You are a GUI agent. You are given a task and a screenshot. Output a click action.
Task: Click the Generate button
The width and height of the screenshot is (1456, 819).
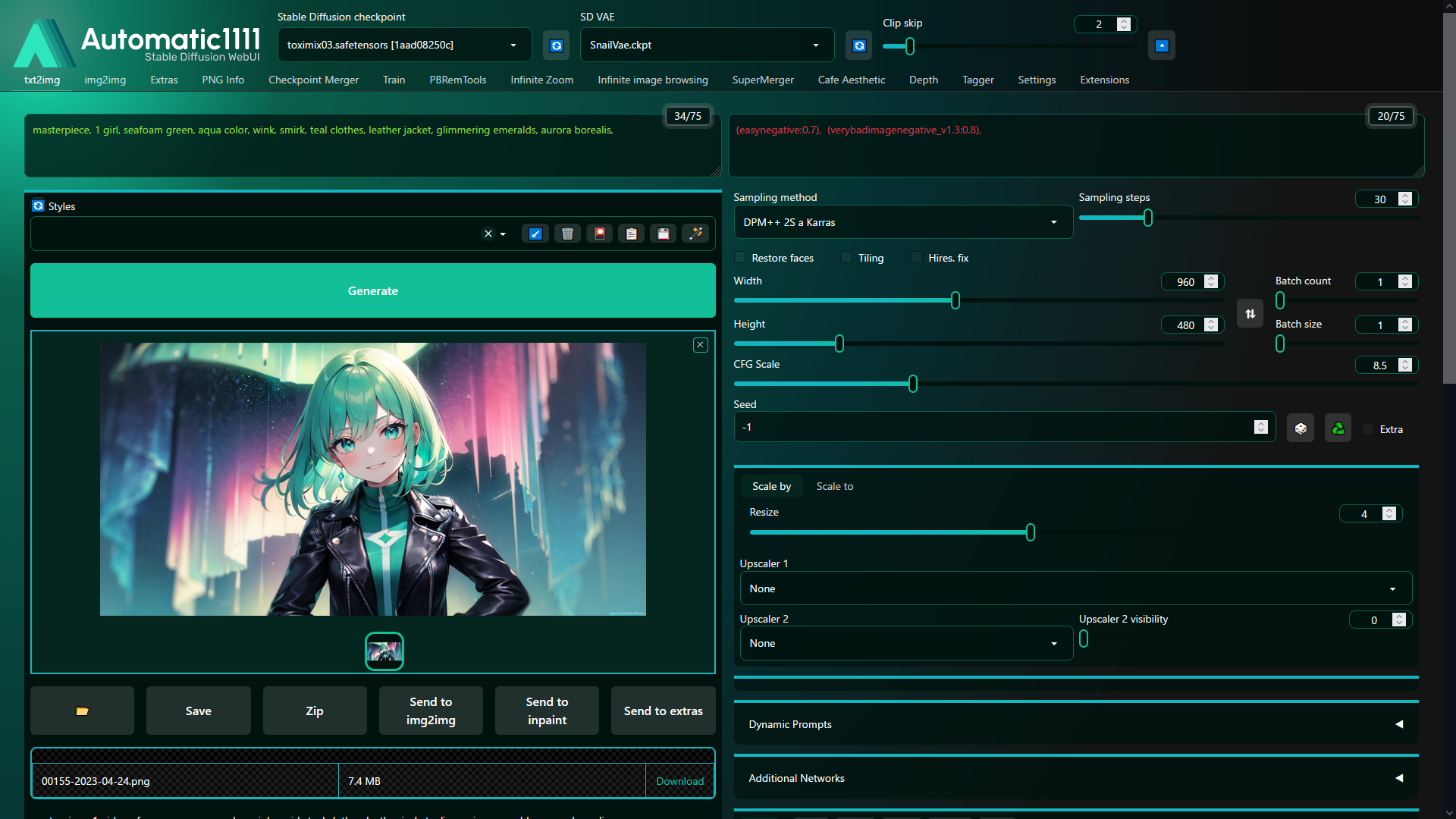tap(372, 290)
